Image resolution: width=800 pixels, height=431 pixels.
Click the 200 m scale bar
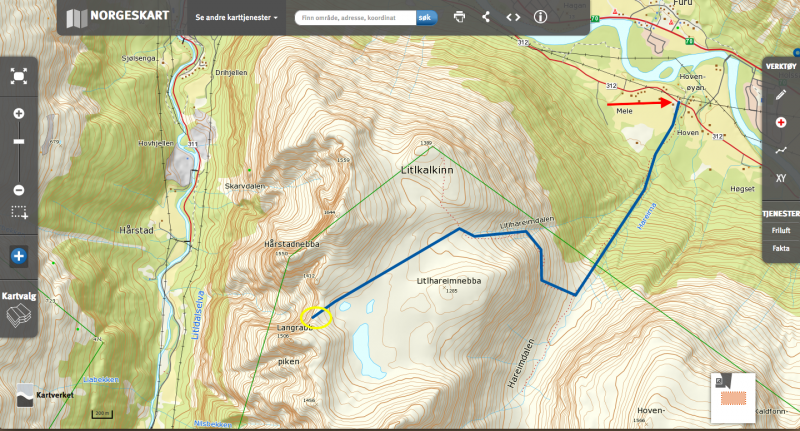click(x=102, y=414)
